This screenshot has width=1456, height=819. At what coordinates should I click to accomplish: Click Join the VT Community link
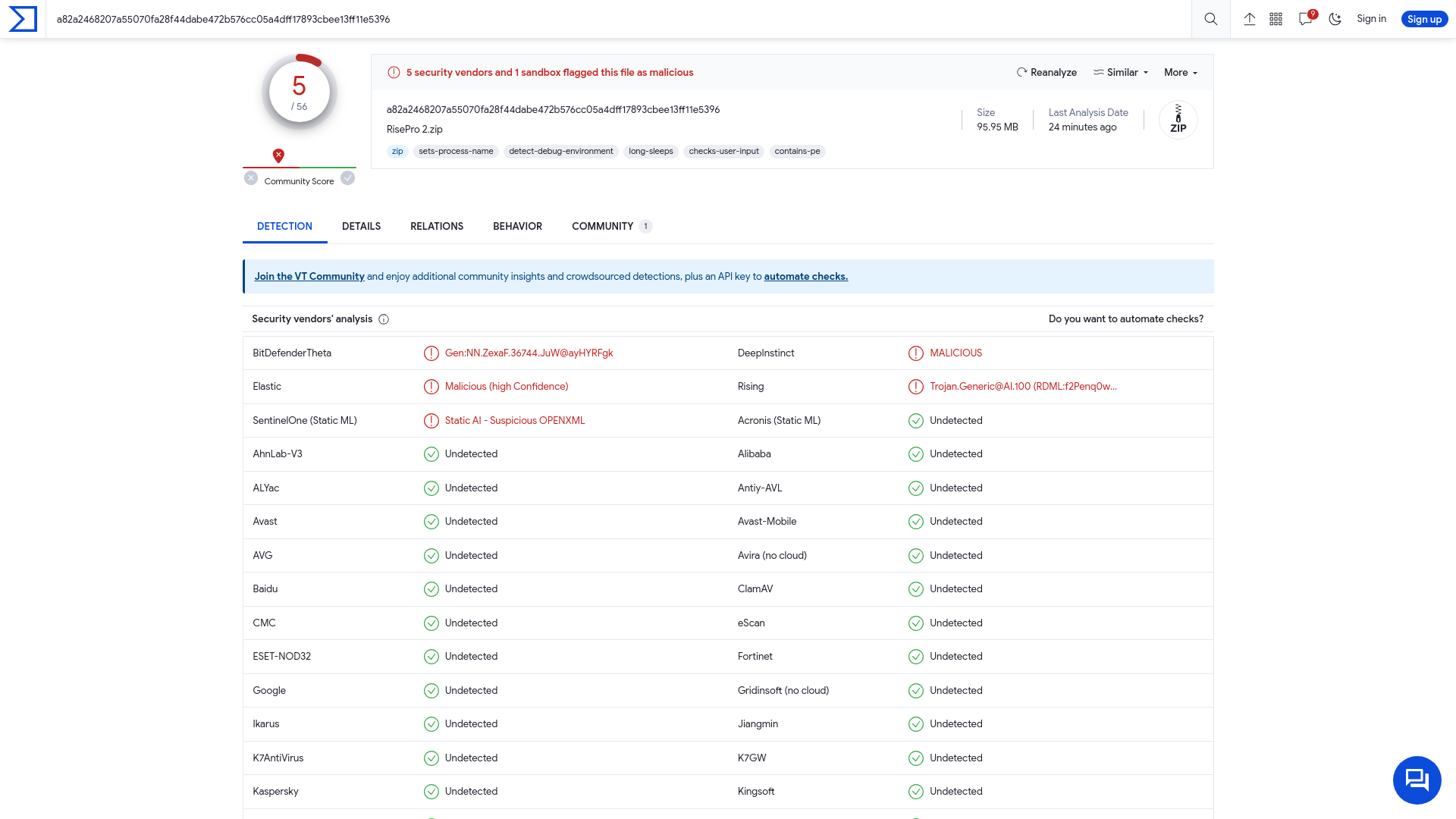pos(310,276)
